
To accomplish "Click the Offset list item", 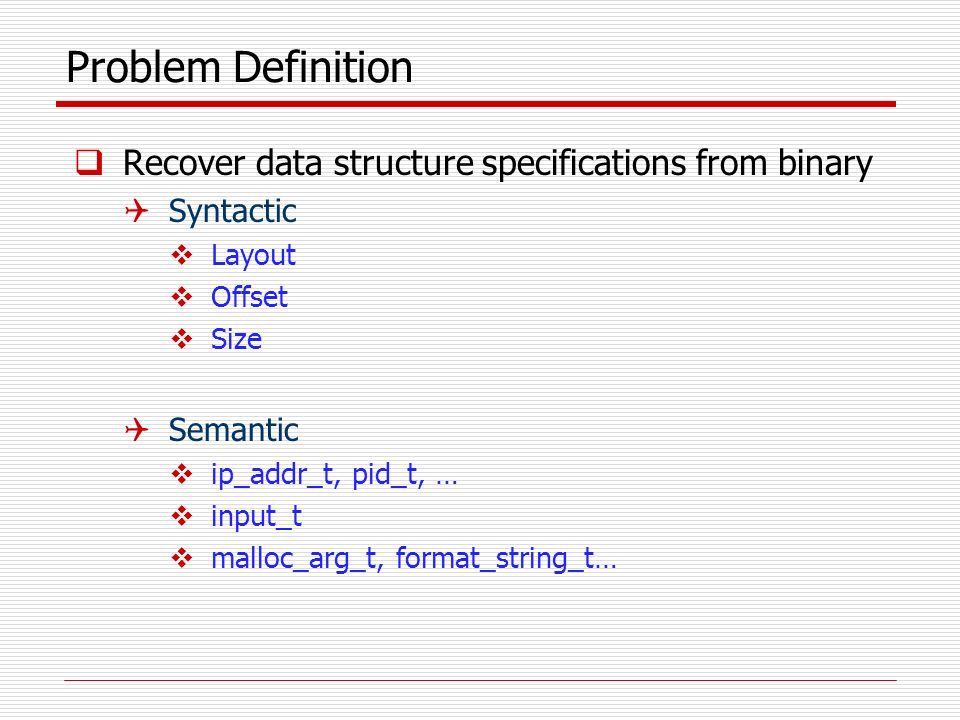I will click(x=249, y=297).
